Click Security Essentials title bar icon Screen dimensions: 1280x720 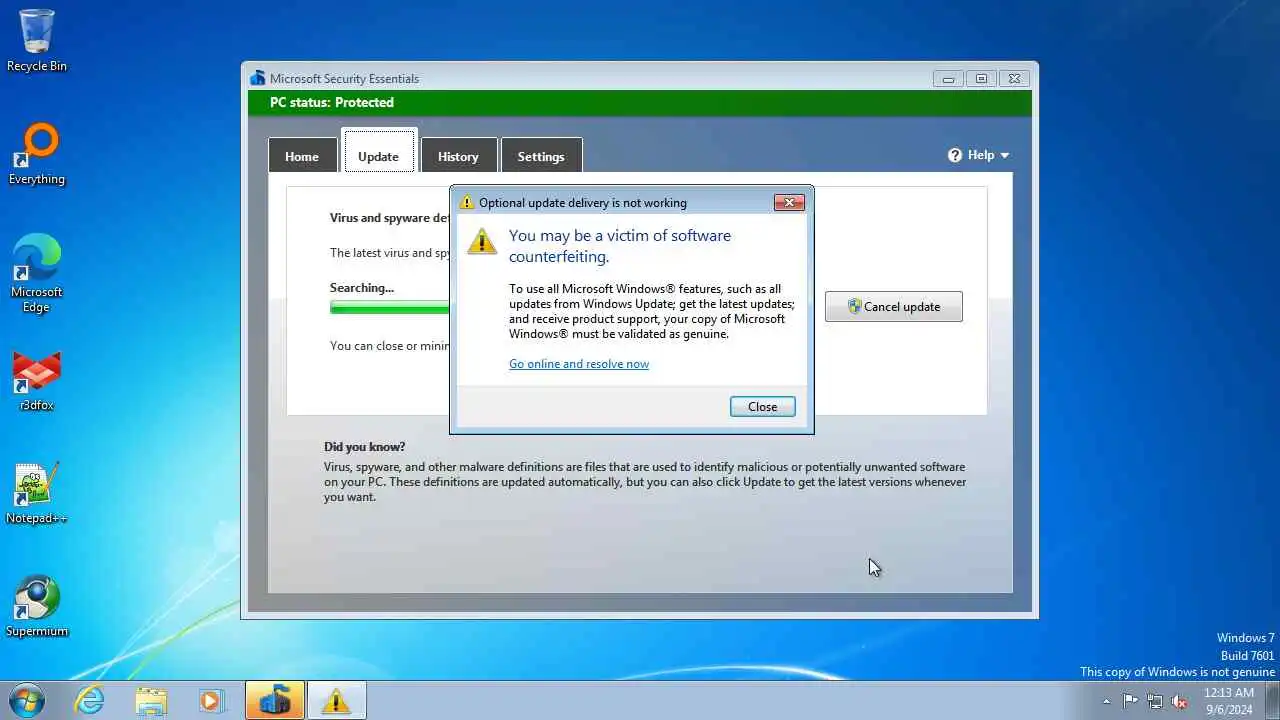(x=258, y=79)
